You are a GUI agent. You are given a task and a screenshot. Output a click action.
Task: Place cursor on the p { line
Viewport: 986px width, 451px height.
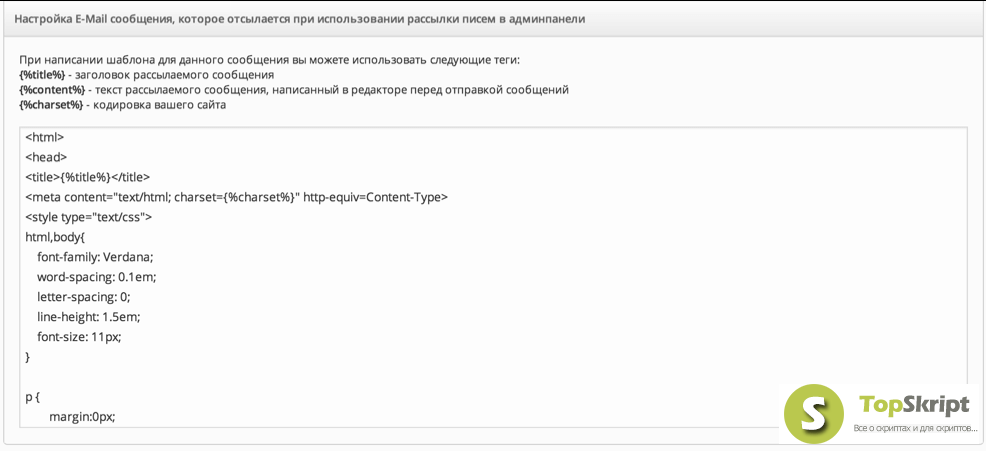pyautogui.click(x=33, y=397)
